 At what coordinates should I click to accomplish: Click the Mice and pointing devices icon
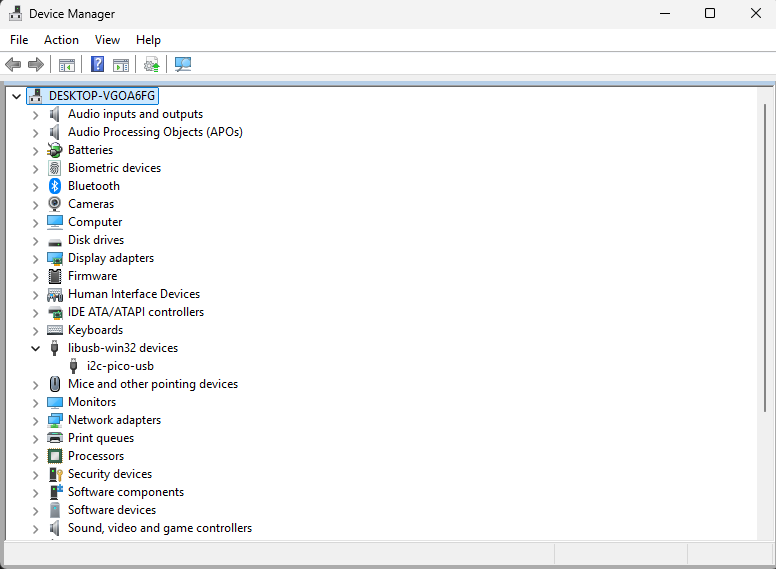[54, 384]
